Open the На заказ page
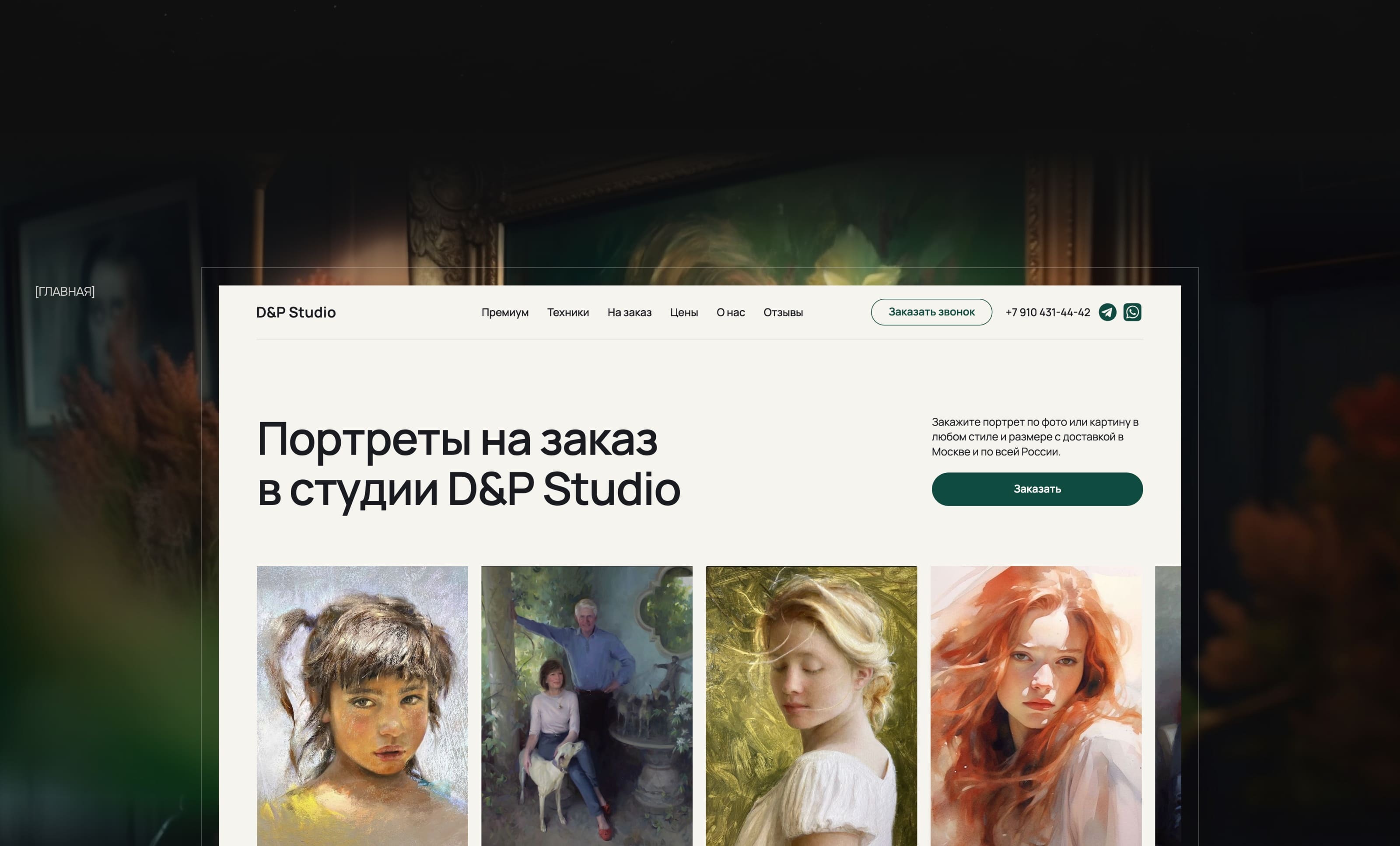1400x846 pixels. click(629, 312)
